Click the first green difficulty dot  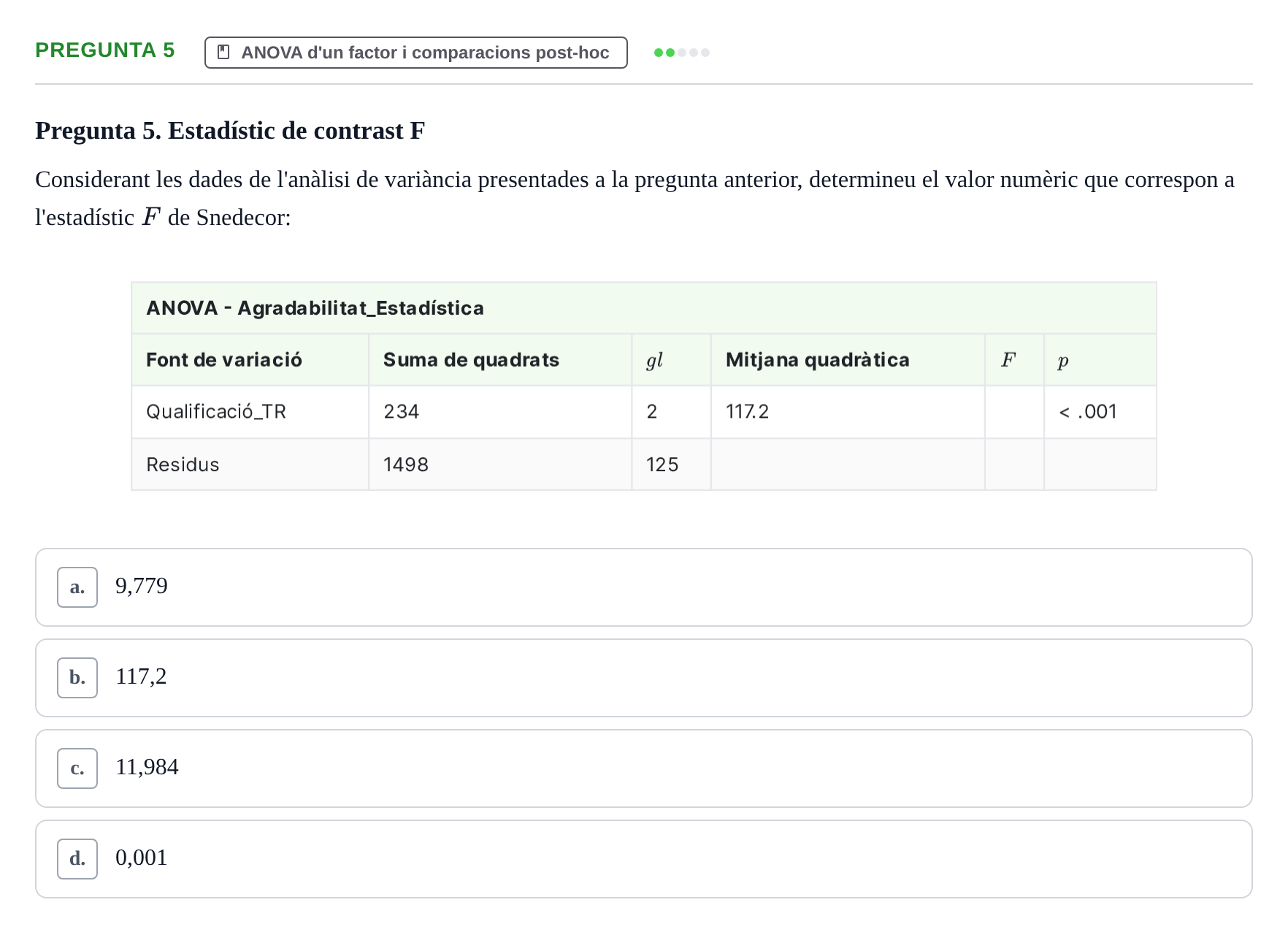tap(659, 53)
